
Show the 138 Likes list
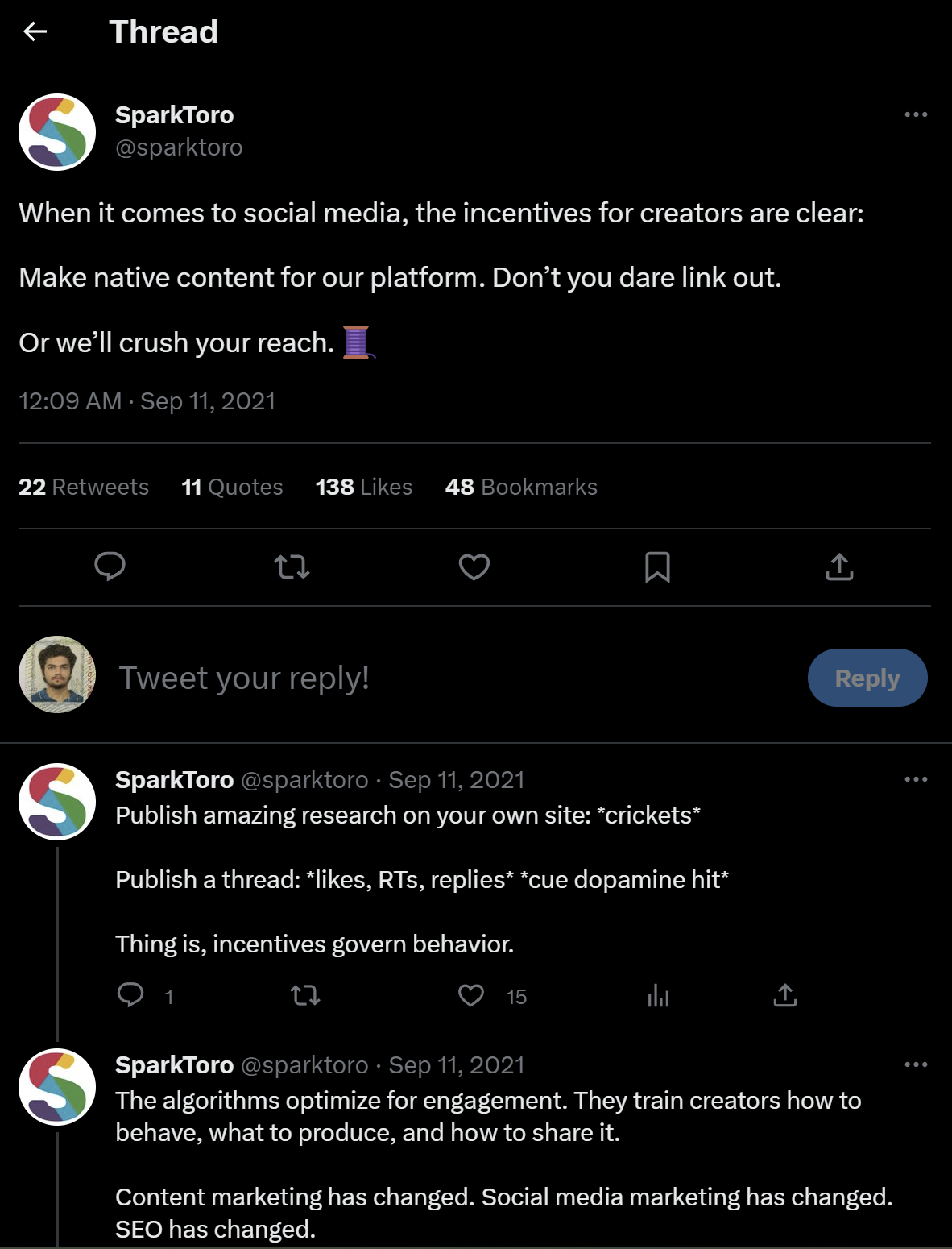[363, 487]
